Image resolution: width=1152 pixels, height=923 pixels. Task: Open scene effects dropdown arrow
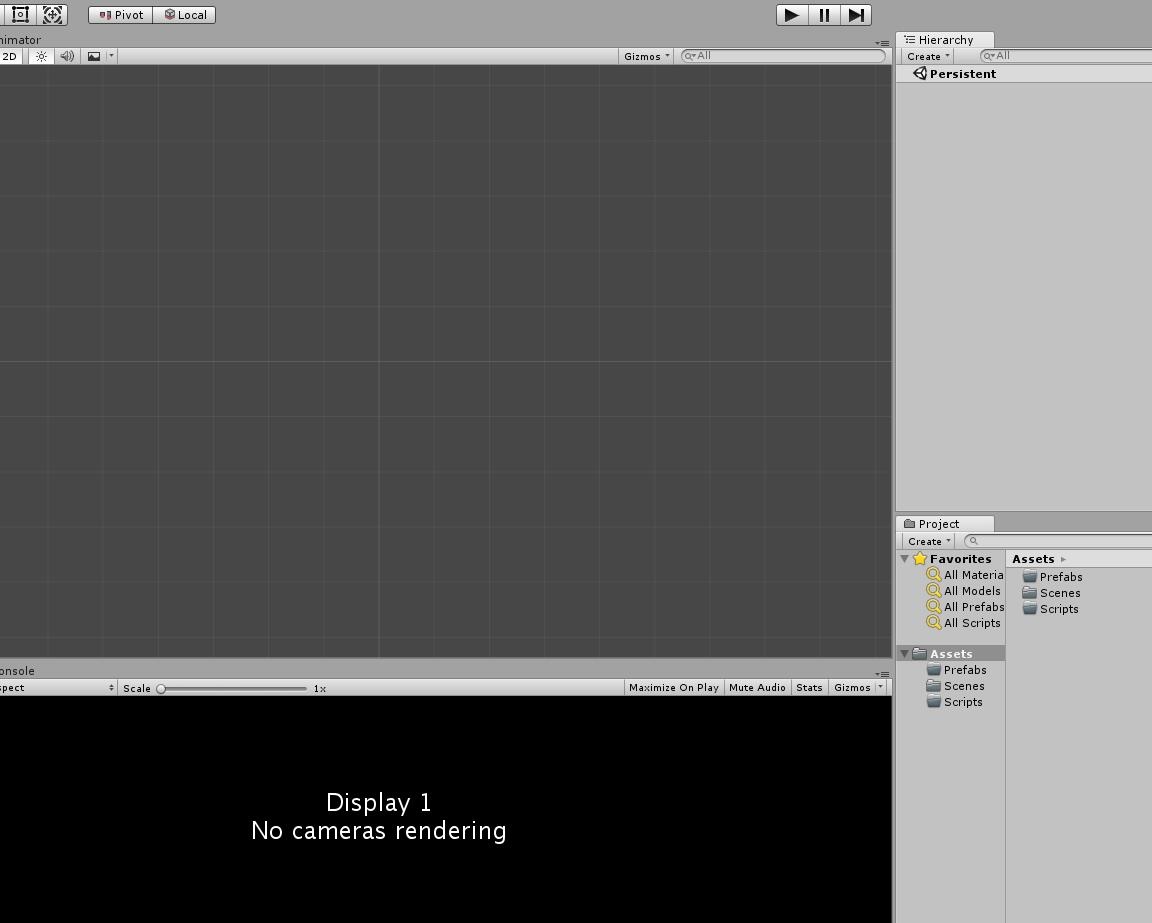click(112, 56)
